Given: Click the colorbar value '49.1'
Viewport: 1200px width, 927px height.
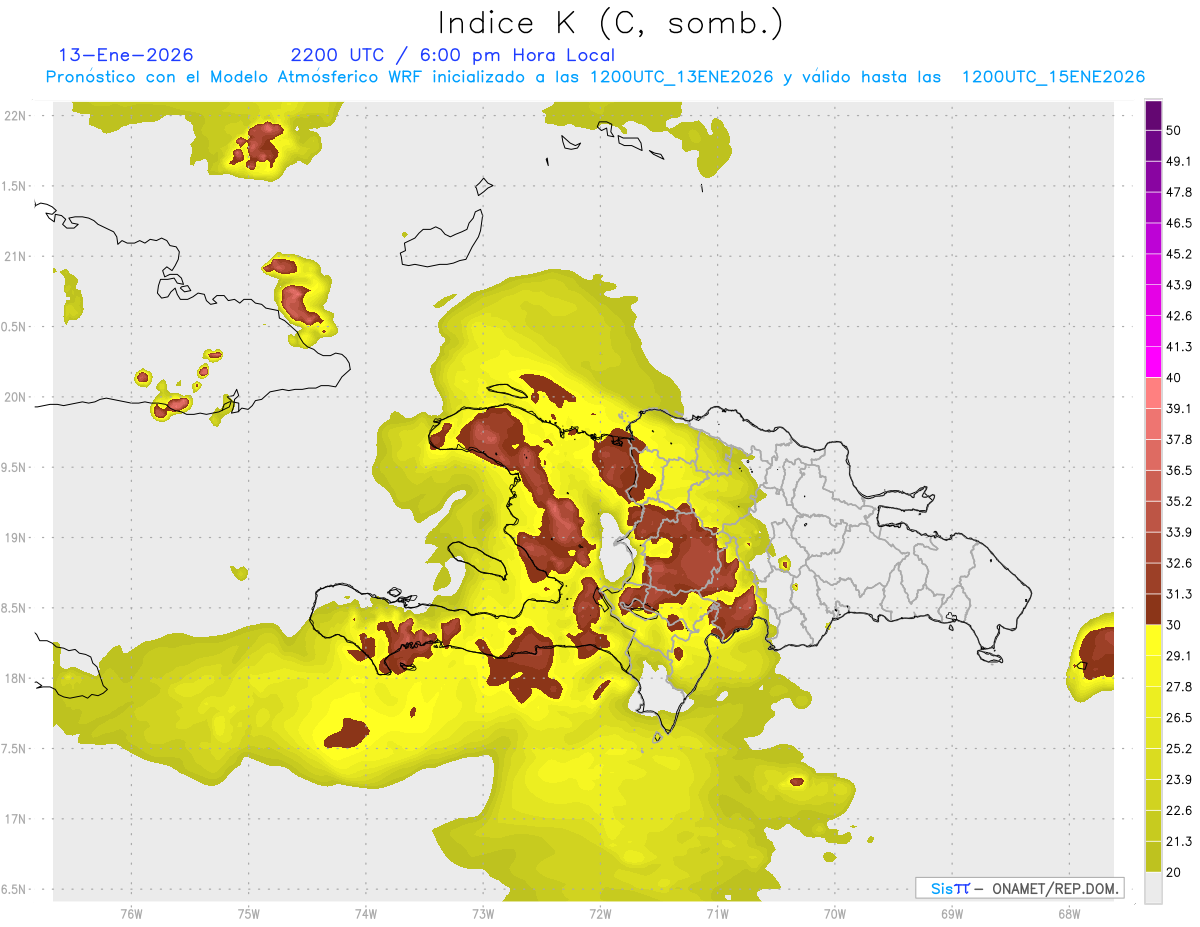Looking at the screenshot, I should 1179,161.
